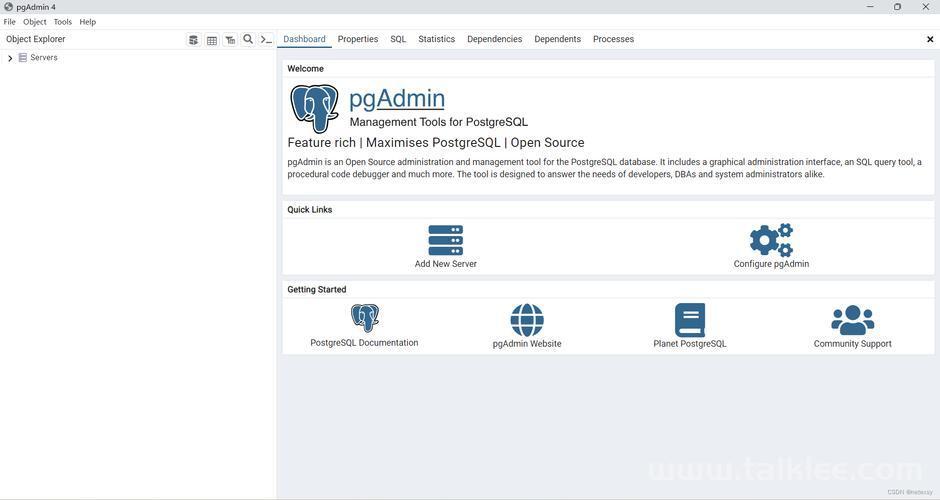Click the pgAdmin elephant logo in Welcome
Viewport: 940px width, 500px height.
[314, 109]
